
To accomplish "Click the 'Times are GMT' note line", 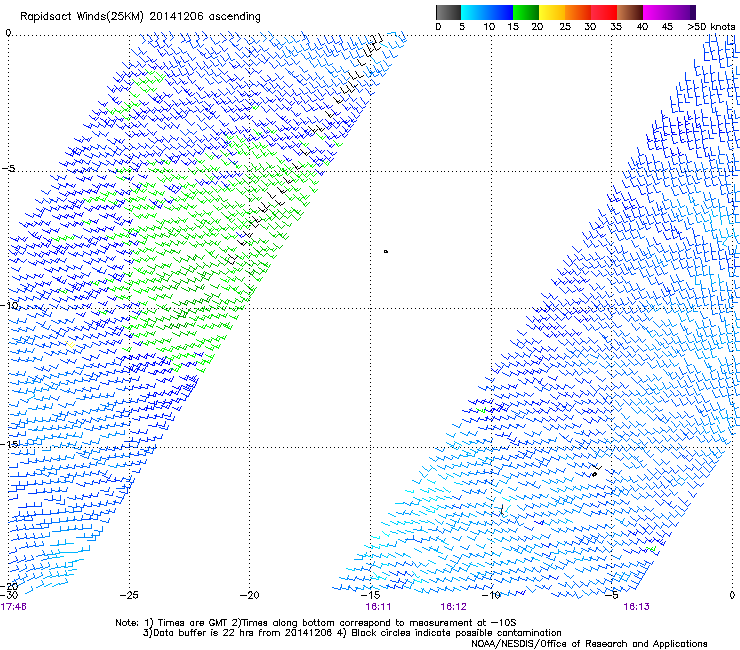I will coord(316,623).
